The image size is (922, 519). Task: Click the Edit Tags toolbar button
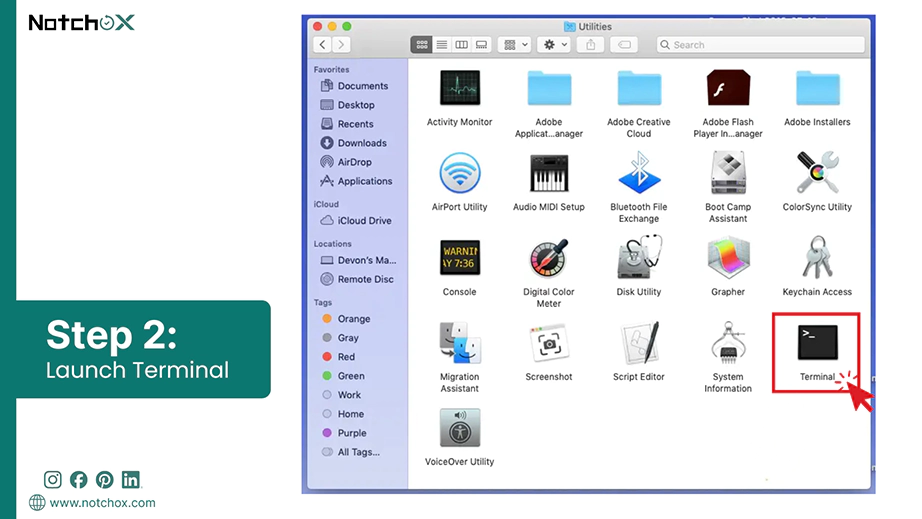click(624, 45)
